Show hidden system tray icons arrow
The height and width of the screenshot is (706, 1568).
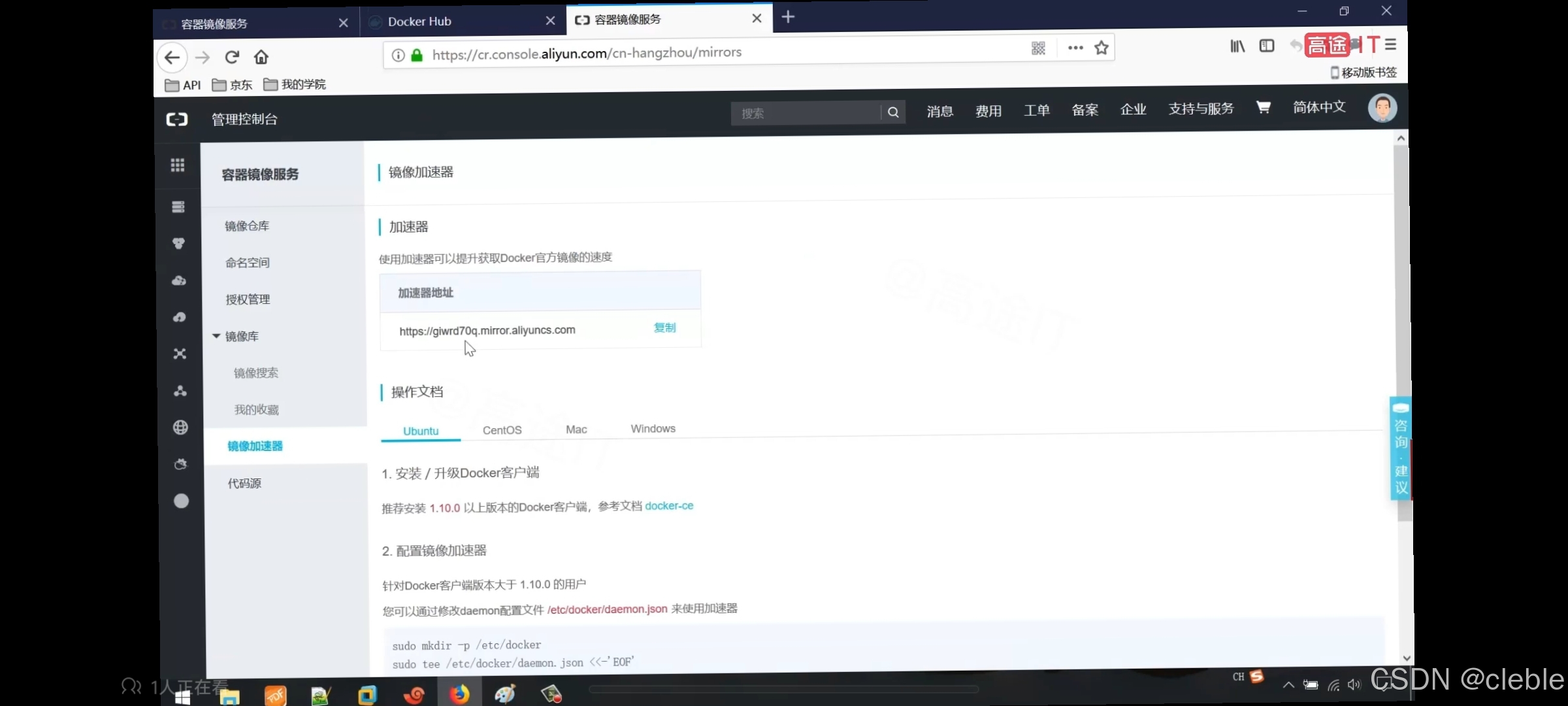[1288, 684]
